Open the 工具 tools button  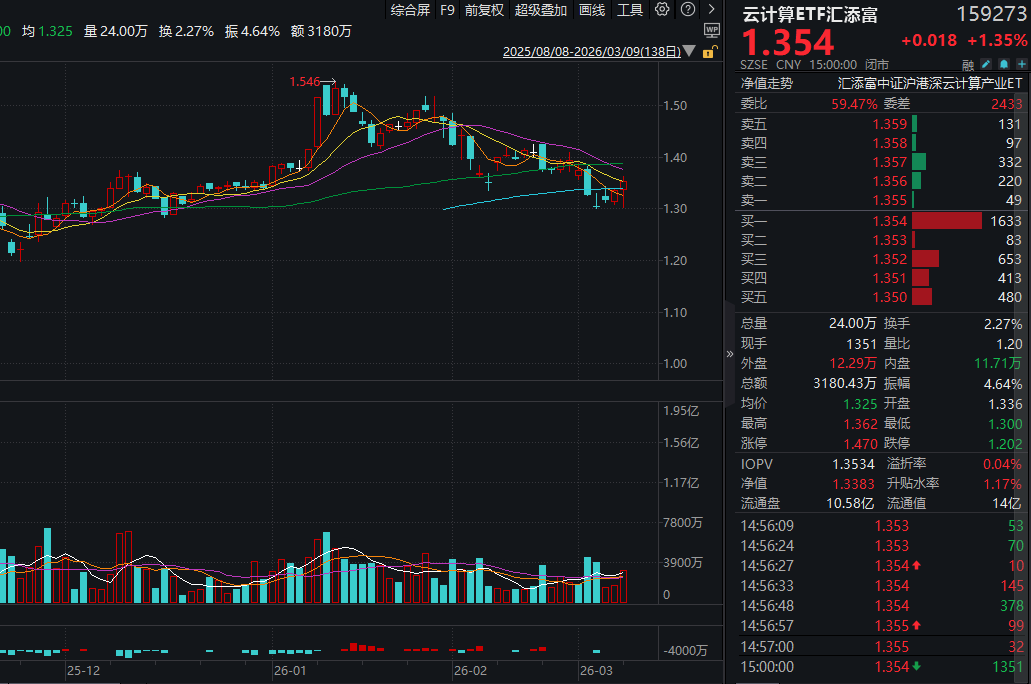(631, 9)
